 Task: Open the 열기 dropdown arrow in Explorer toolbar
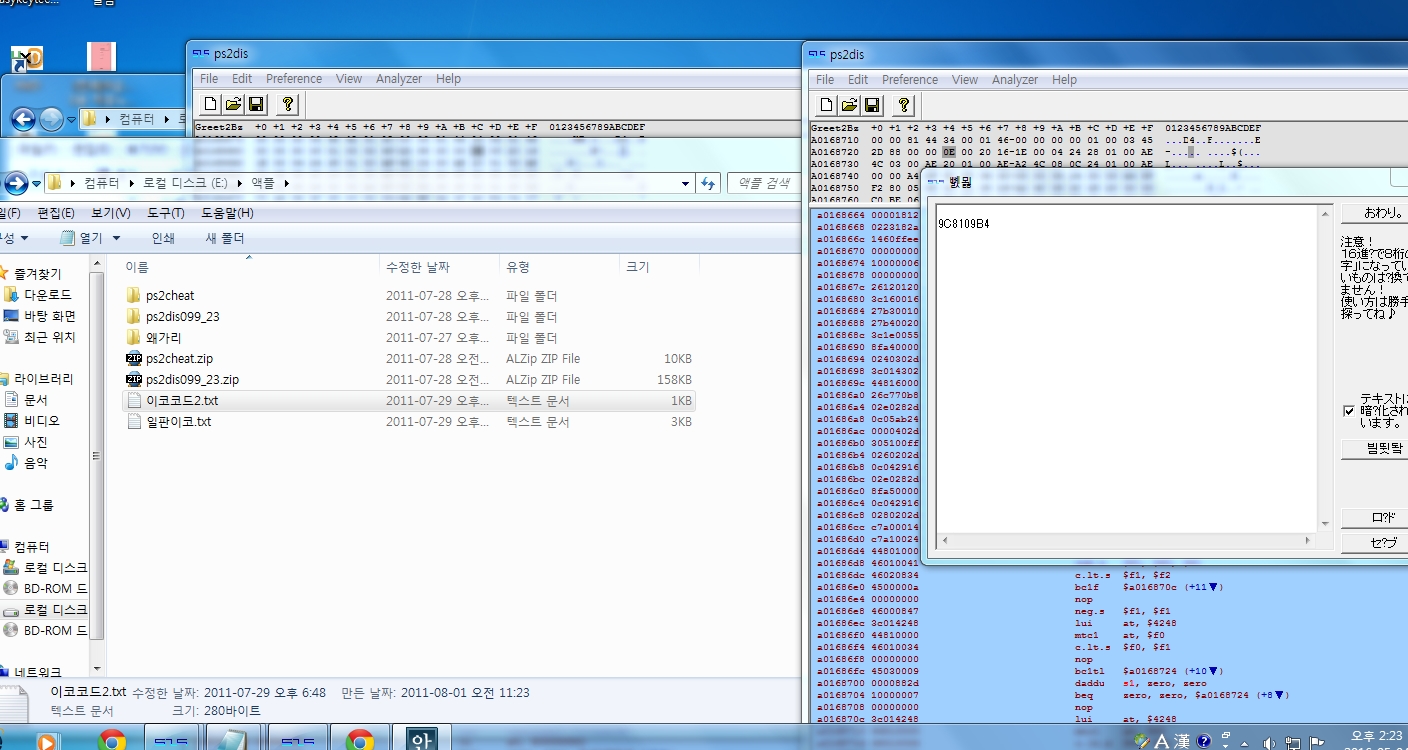click(x=116, y=238)
